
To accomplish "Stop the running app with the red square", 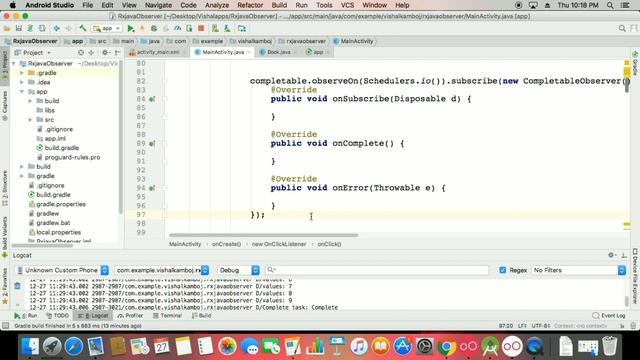I will click(x=201, y=29).
